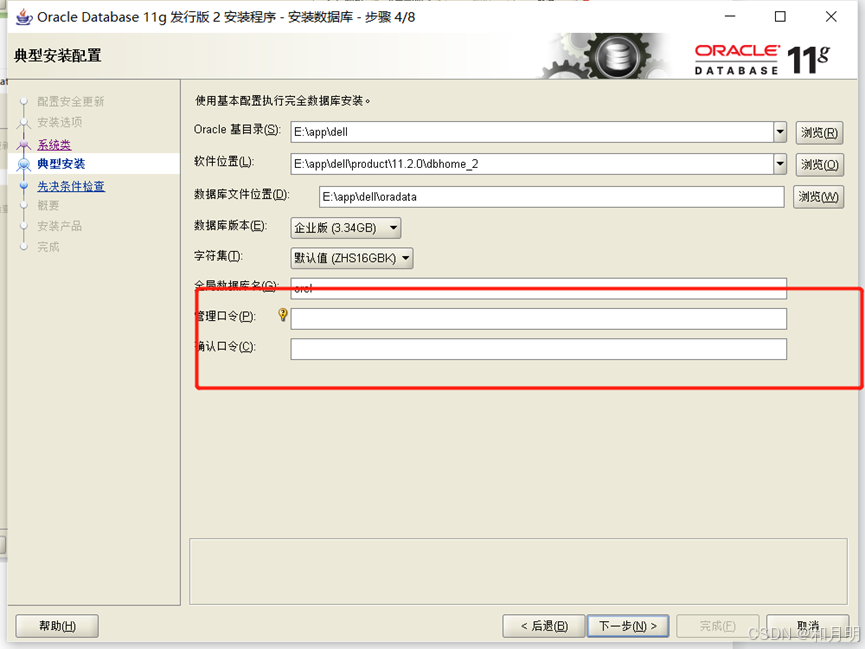Open the Oracle 基目录 dropdown arrow

pyautogui.click(x=779, y=132)
